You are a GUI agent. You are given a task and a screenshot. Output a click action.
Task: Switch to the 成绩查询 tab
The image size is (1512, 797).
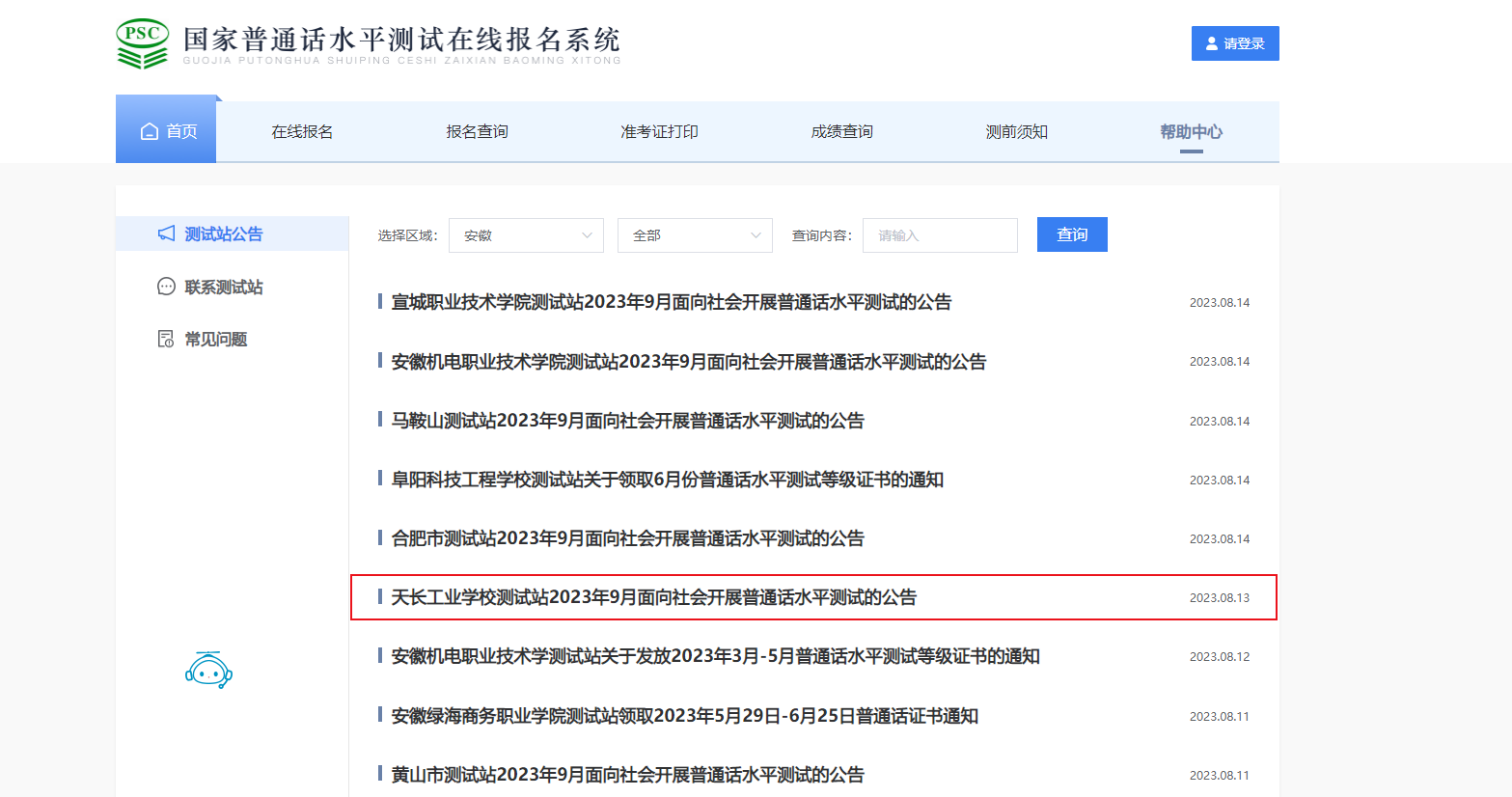(841, 131)
